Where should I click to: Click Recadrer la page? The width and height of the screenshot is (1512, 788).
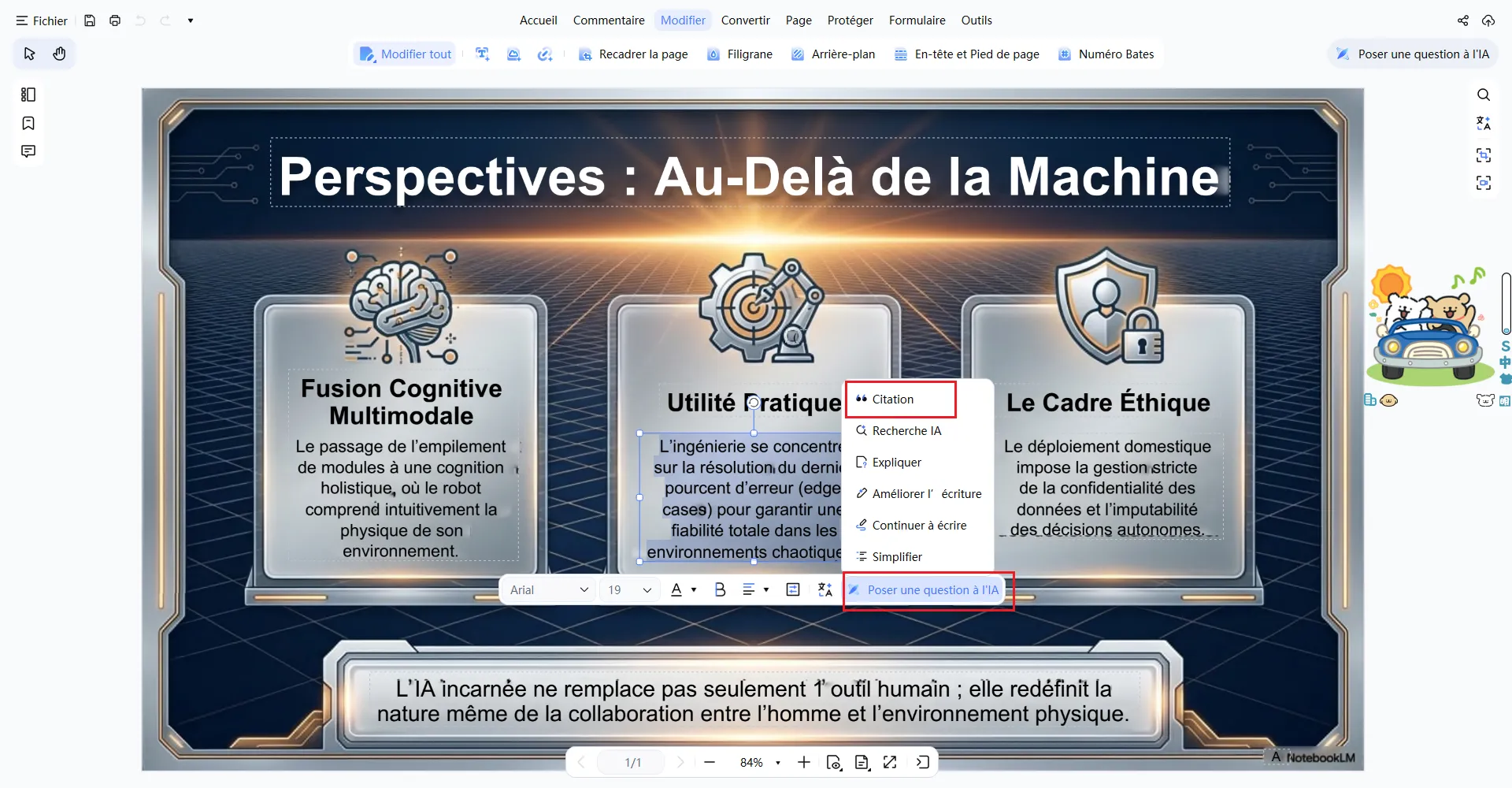[x=633, y=54]
